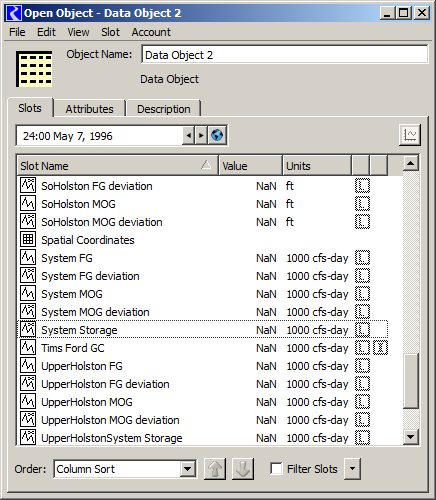436x500 pixels.
Task: Advance the date with the right arrow
Action: 201,136
